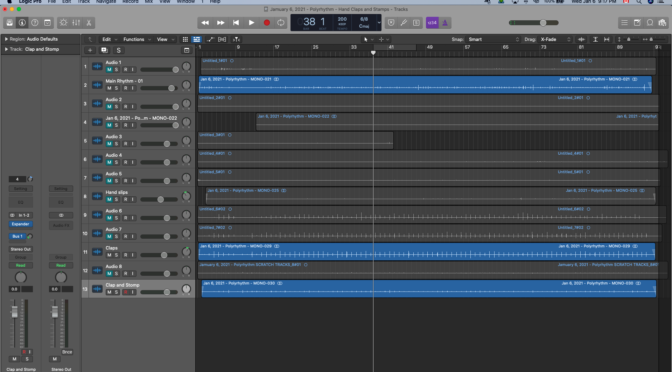Open the Editors scissors button
The height and width of the screenshot is (372, 672).
pos(89,23)
